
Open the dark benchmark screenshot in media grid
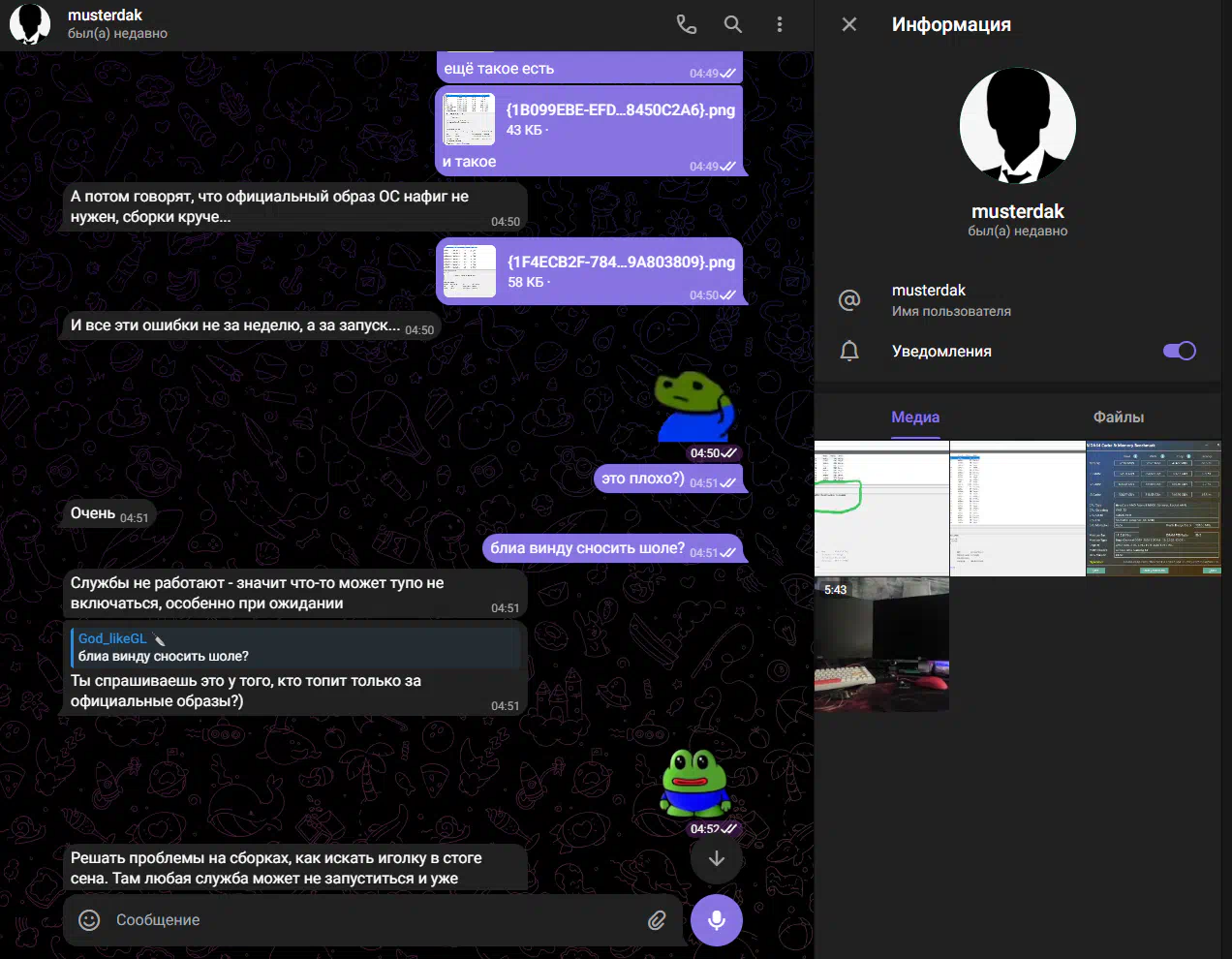[1153, 509]
